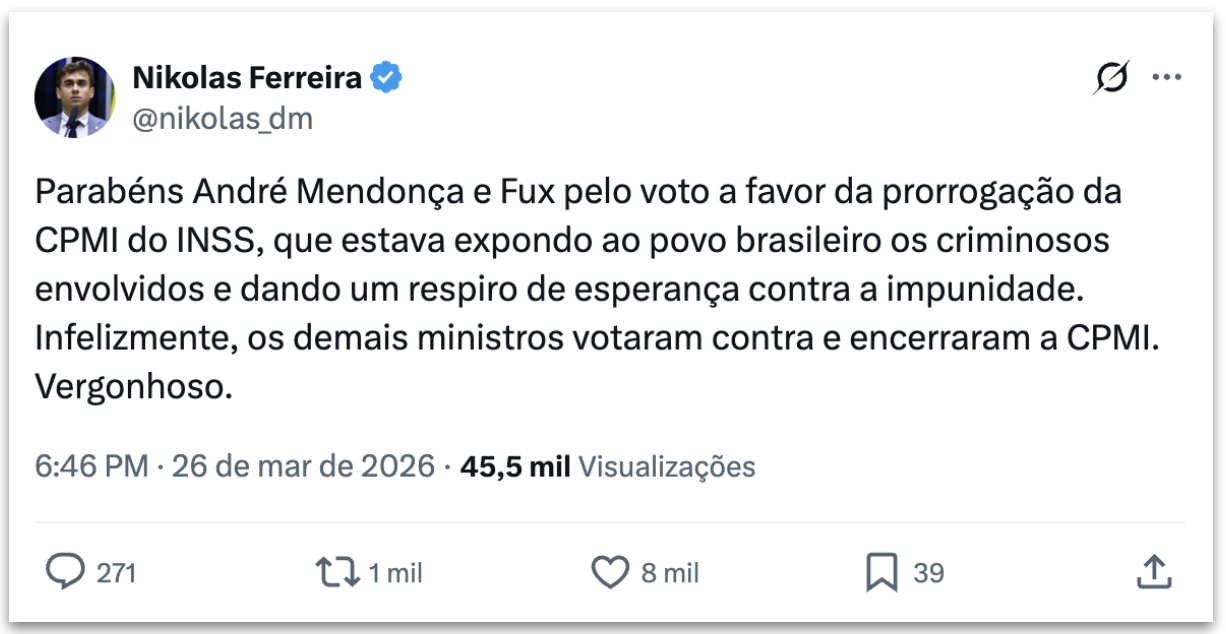Open the three-dot more options menu
This screenshot has width=1226, height=634.
tap(1167, 78)
